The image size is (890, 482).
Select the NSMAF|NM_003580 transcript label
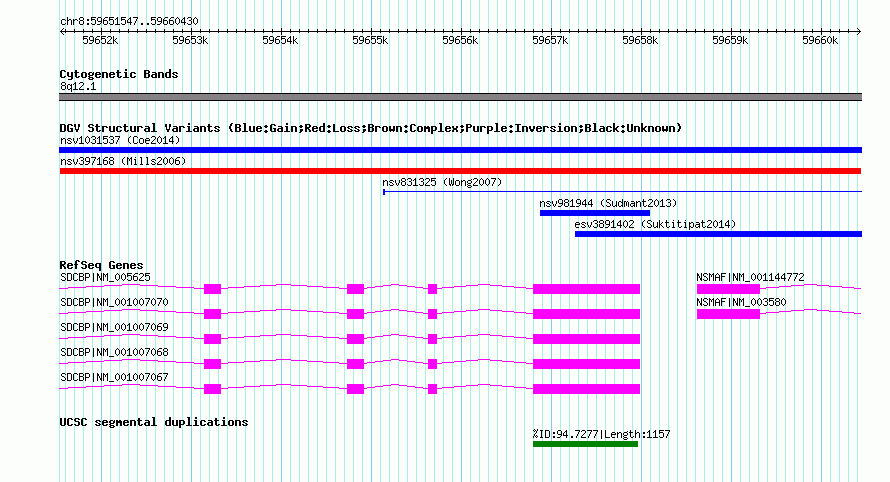741,303
